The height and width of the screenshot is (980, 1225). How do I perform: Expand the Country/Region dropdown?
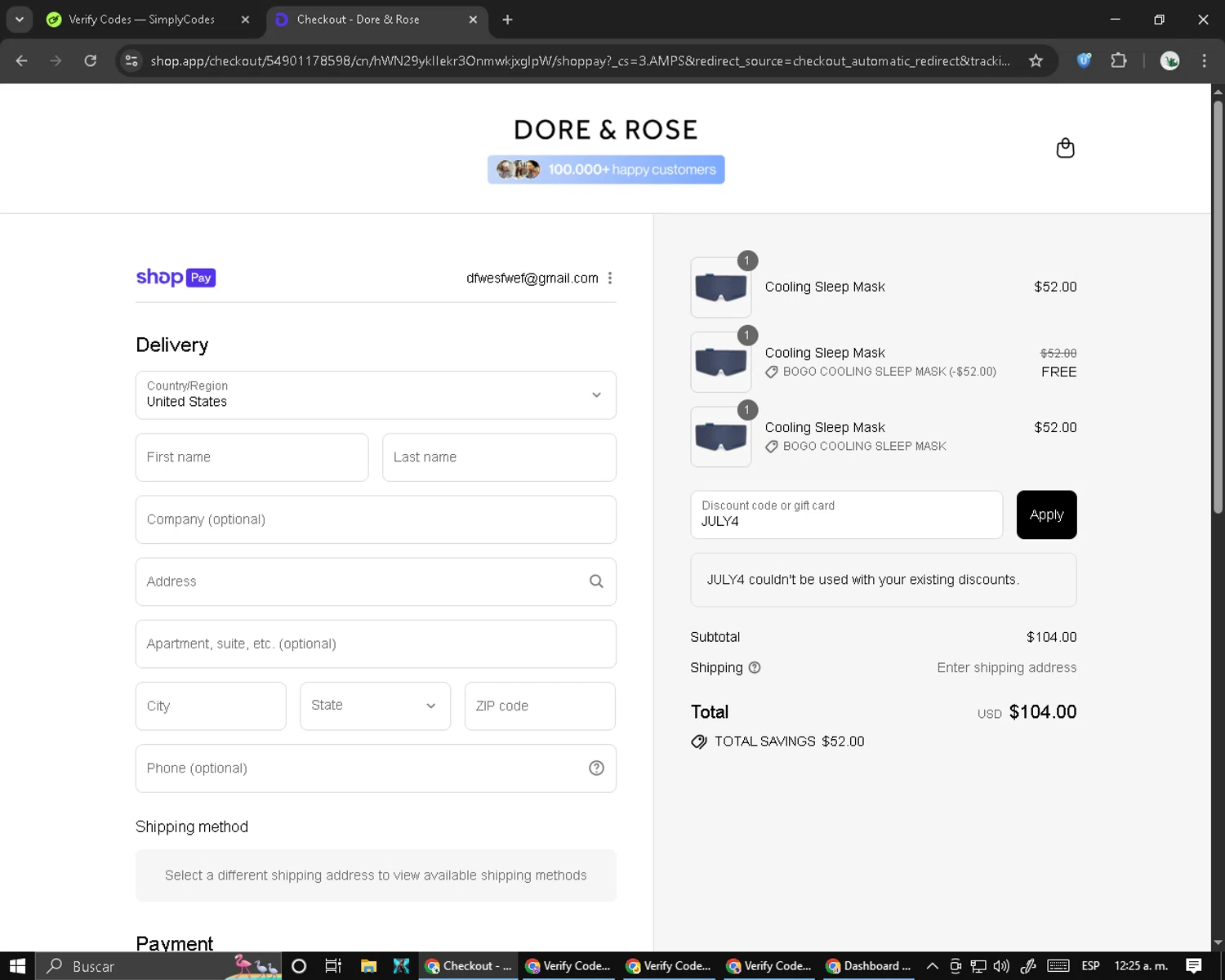(x=376, y=395)
